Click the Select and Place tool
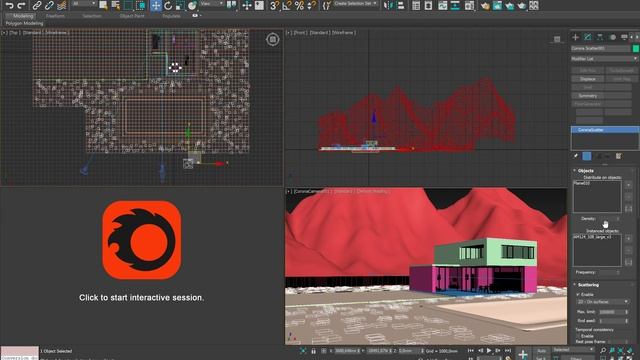The height and width of the screenshot is (360, 640). click(x=192, y=5)
